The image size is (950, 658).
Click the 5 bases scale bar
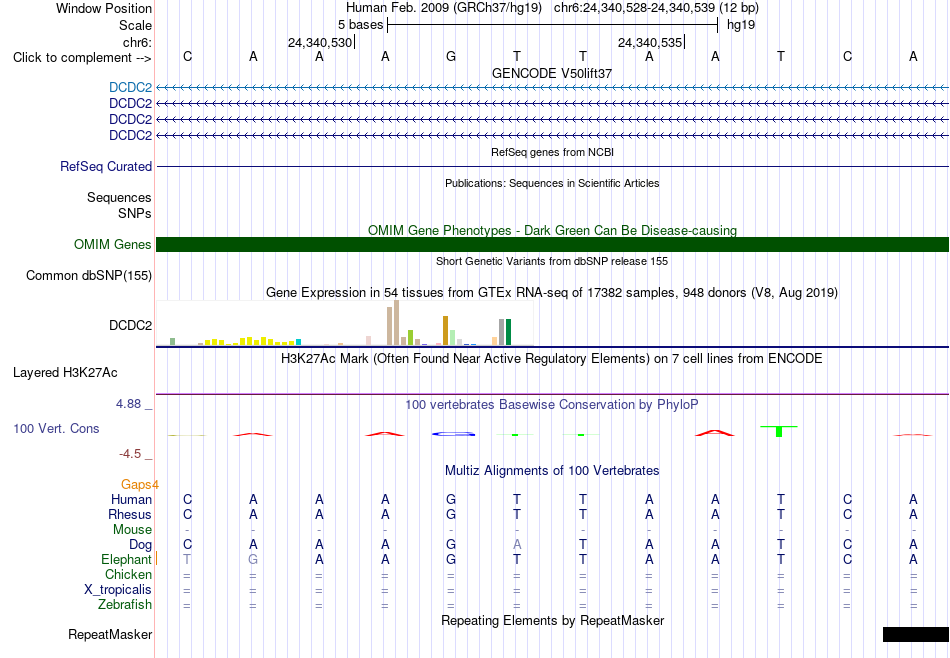coord(553,25)
